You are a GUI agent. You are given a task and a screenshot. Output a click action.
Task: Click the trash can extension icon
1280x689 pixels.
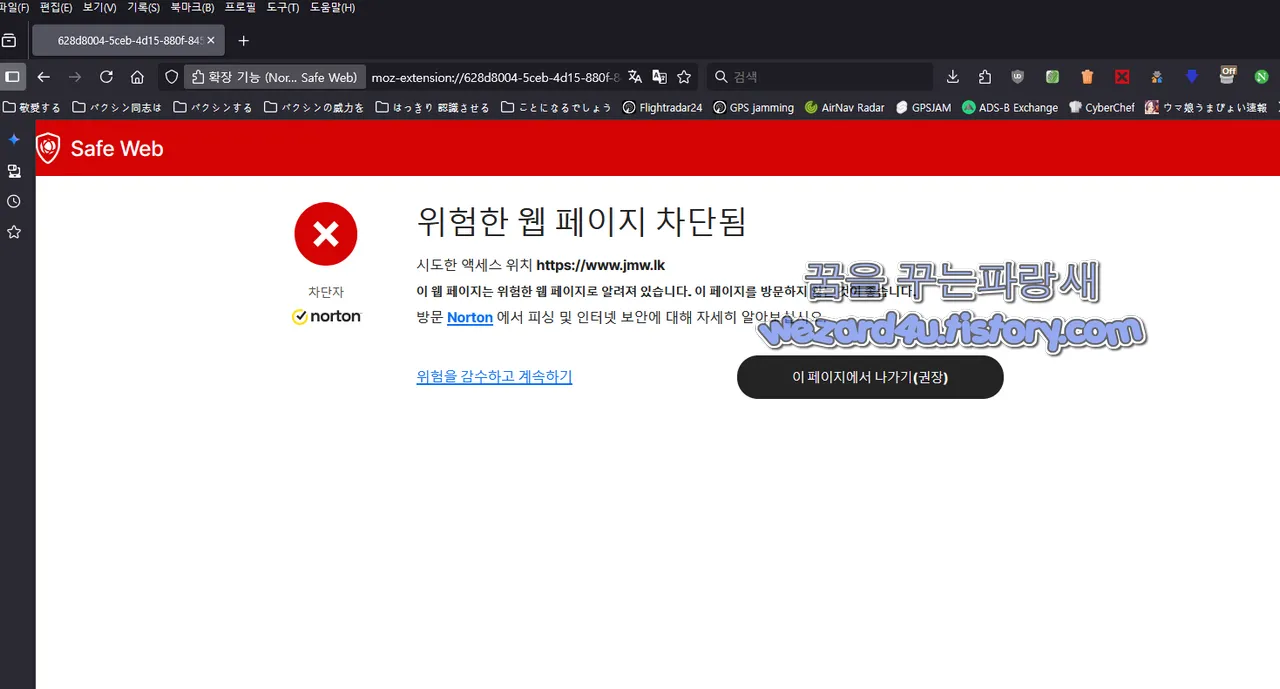1087,76
